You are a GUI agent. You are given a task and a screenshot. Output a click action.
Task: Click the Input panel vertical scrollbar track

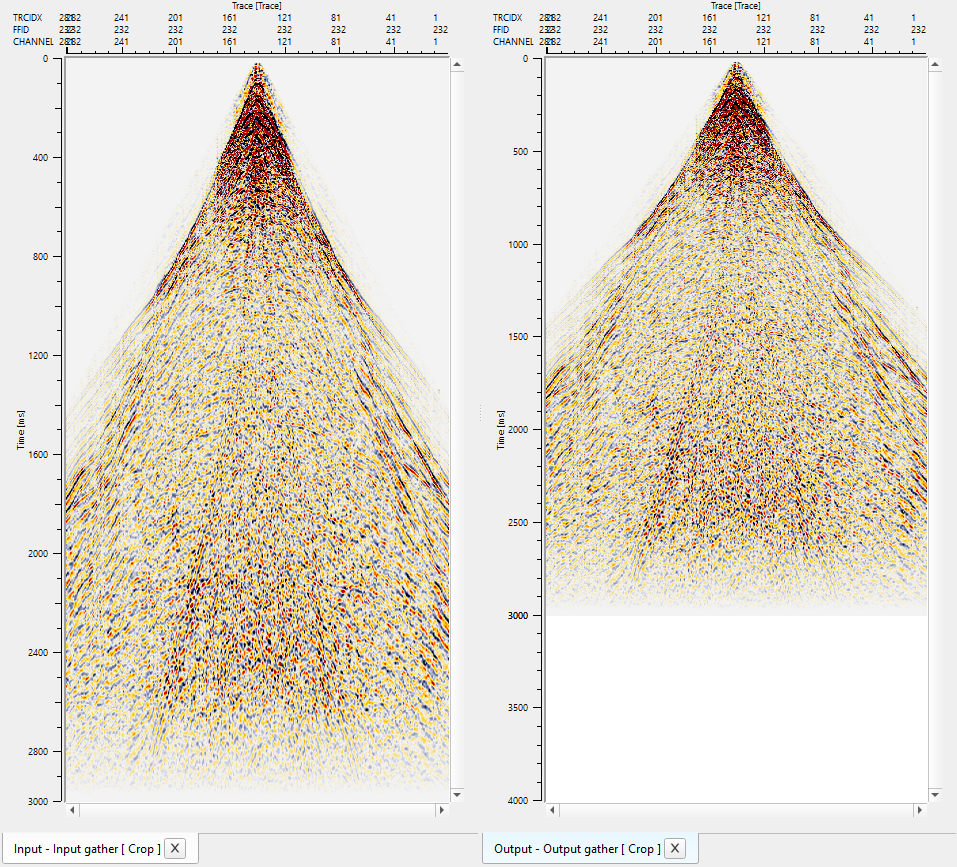[457, 430]
